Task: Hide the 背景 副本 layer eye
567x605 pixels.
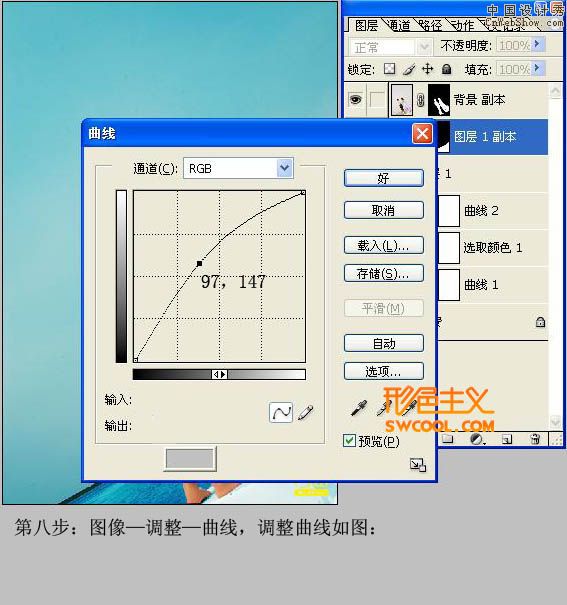Action: 355,100
